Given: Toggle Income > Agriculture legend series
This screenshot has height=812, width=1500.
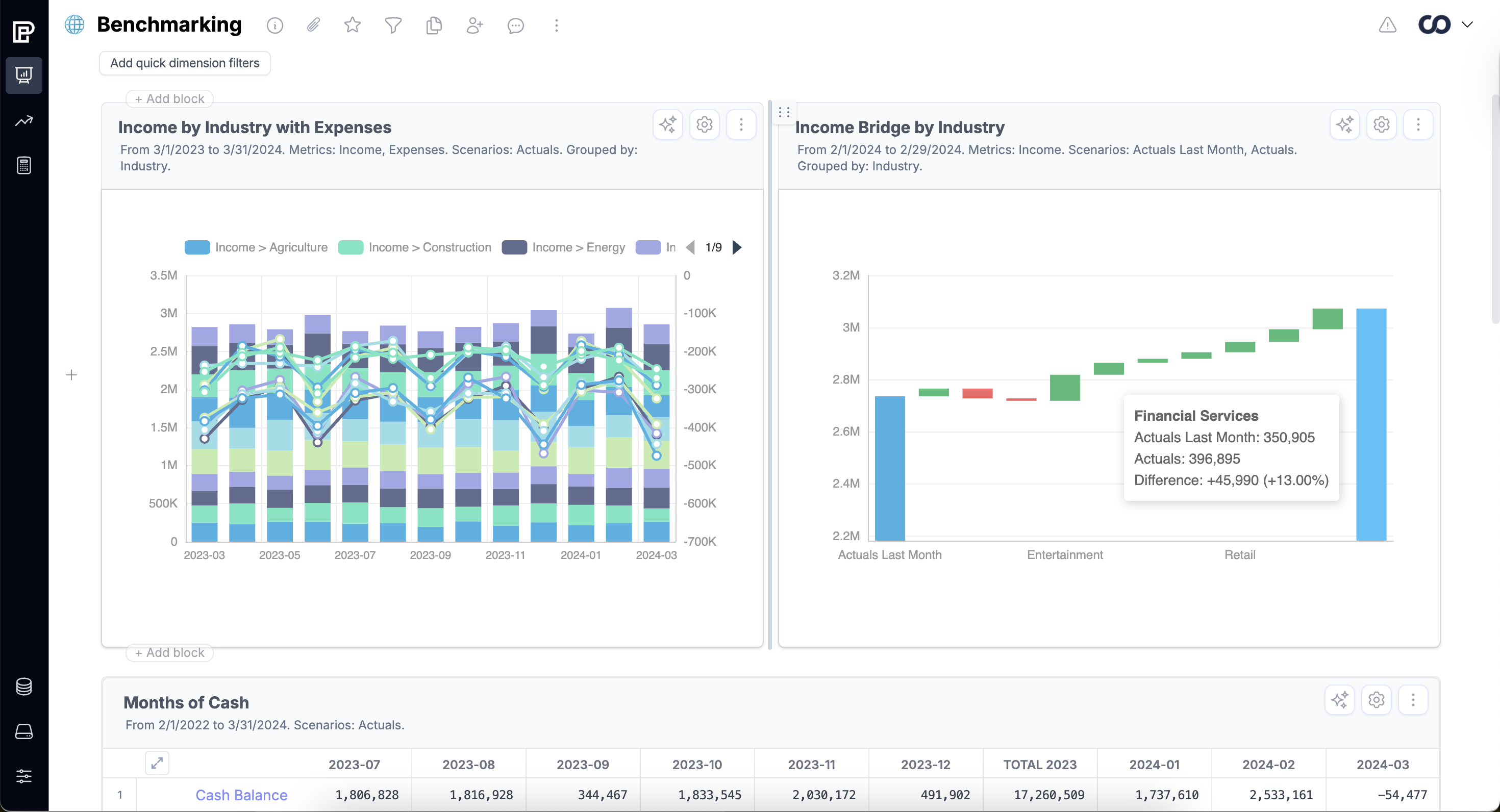Looking at the screenshot, I should pyautogui.click(x=256, y=247).
